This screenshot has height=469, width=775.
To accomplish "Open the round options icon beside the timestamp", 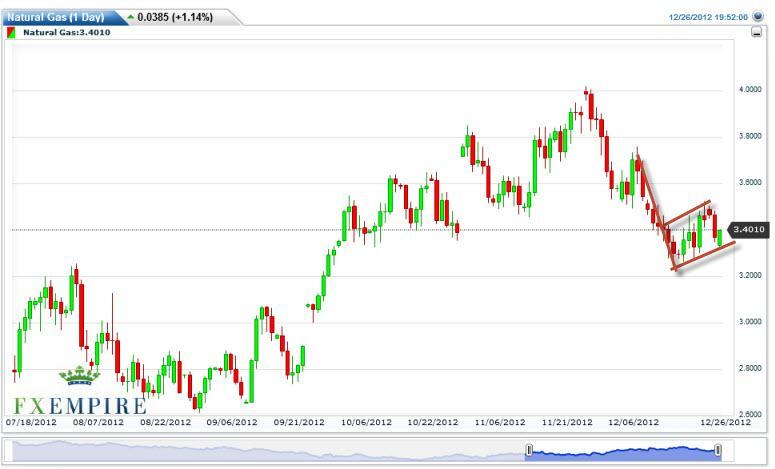I will point(758,17).
